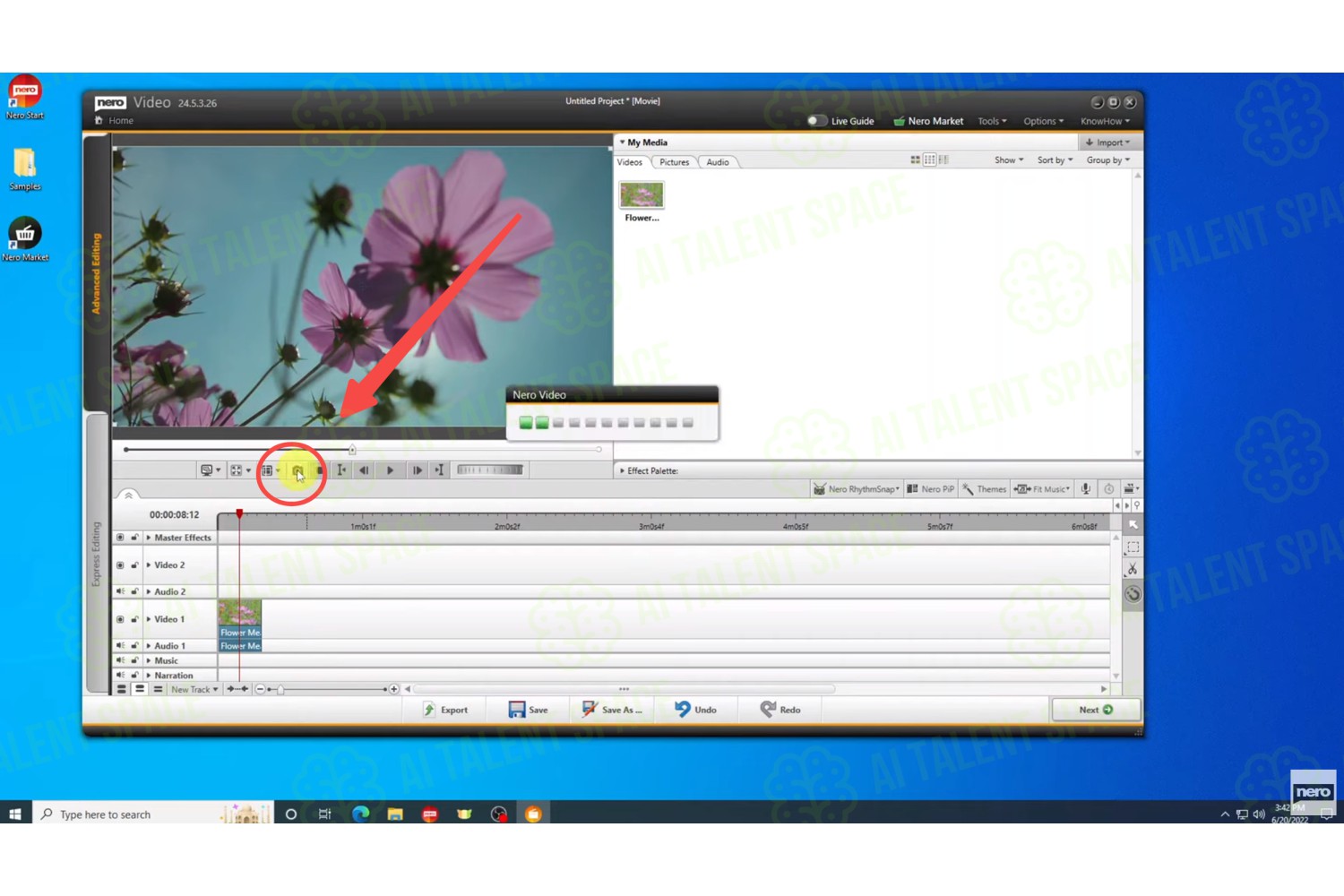
Task: Click the snapshot capture camera icon
Action: (297, 470)
